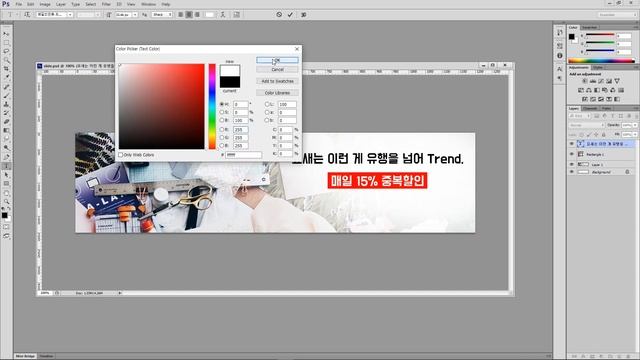Click the left align text icon
This screenshot has height=360, width=640.
point(180,15)
